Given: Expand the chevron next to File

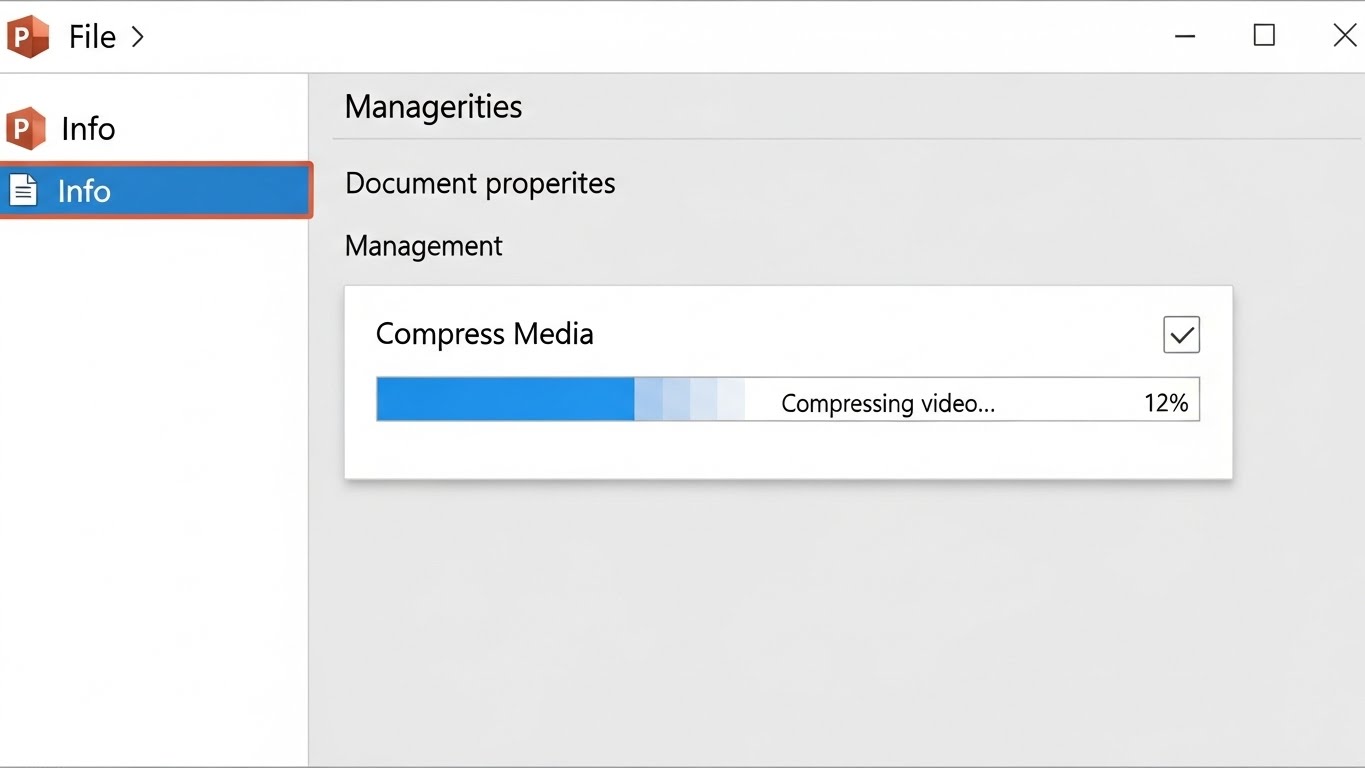Looking at the screenshot, I should coord(138,37).
